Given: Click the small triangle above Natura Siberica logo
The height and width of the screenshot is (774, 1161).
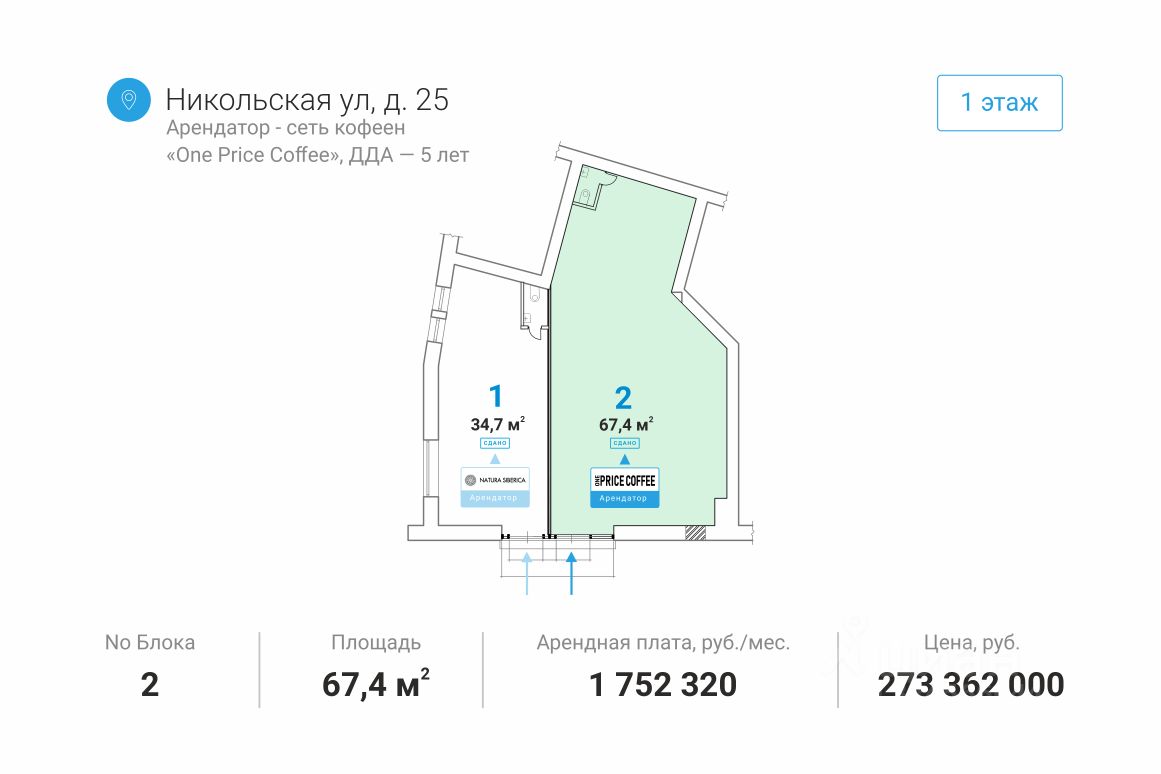Looking at the screenshot, I should (495, 459).
